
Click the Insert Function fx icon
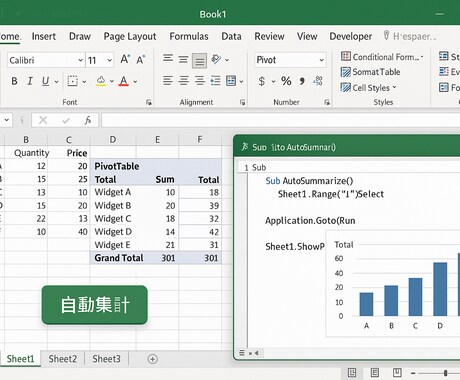coord(88,120)
